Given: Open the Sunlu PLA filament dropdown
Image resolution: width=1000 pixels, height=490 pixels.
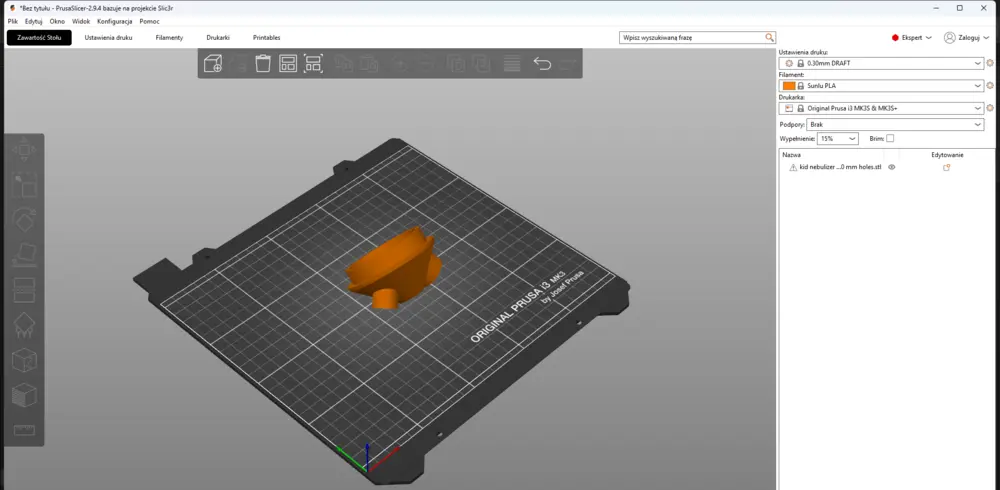Looking at the screenshot, I should tap(882, 85).
